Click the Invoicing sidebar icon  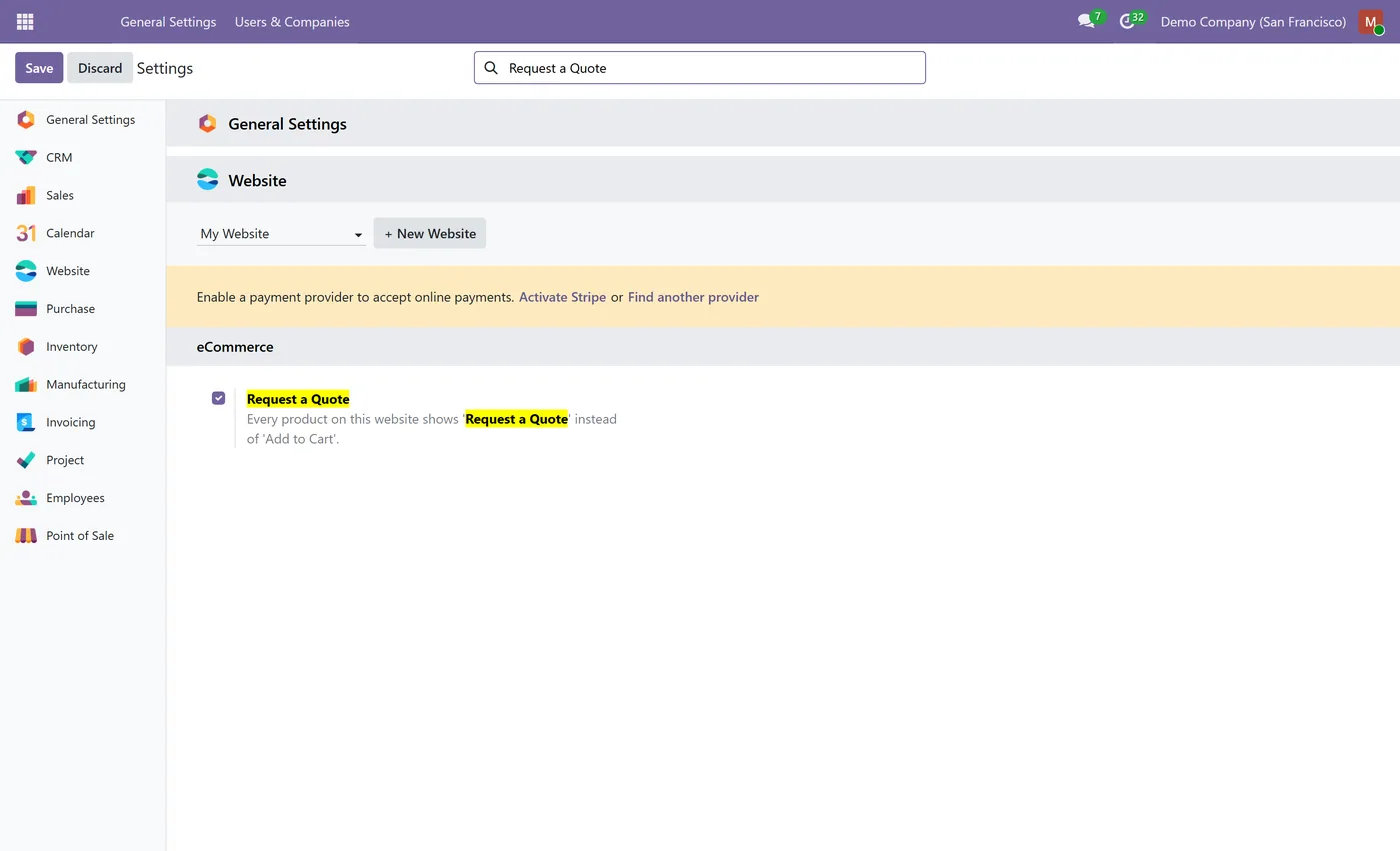click(26, 422)
